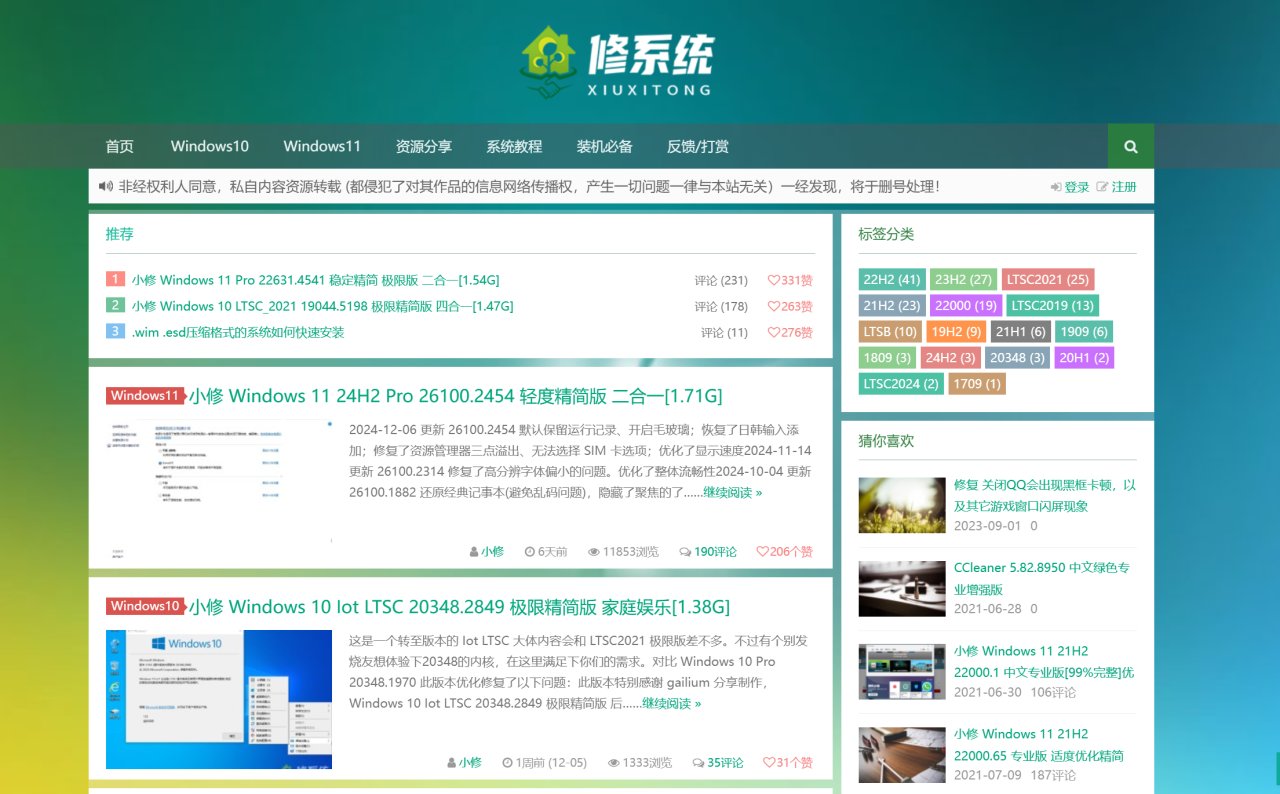Select the 21H2 (23) tag
The image size is (1280, 794).
[892, 305]
